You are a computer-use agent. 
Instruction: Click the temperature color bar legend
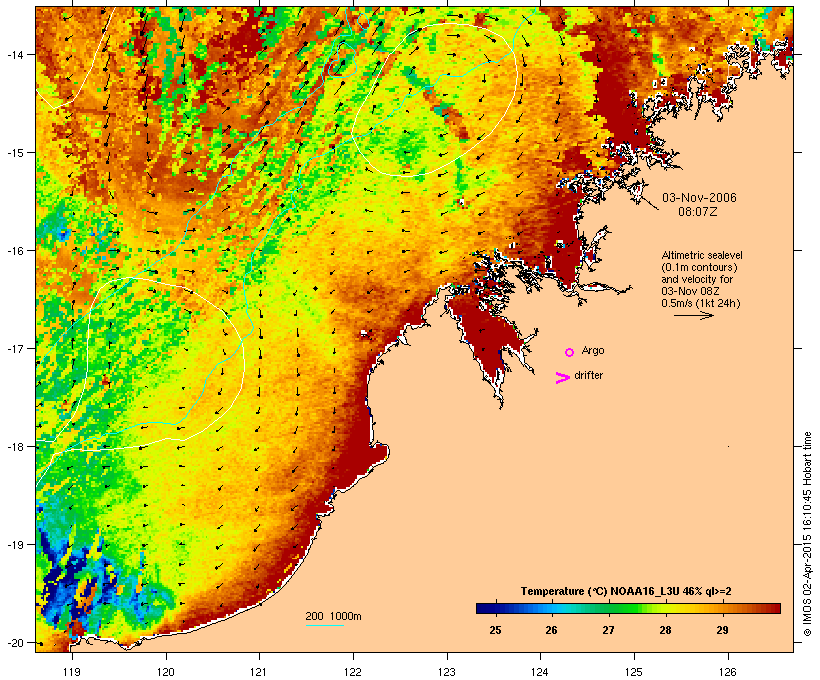[x=628, y=608]
